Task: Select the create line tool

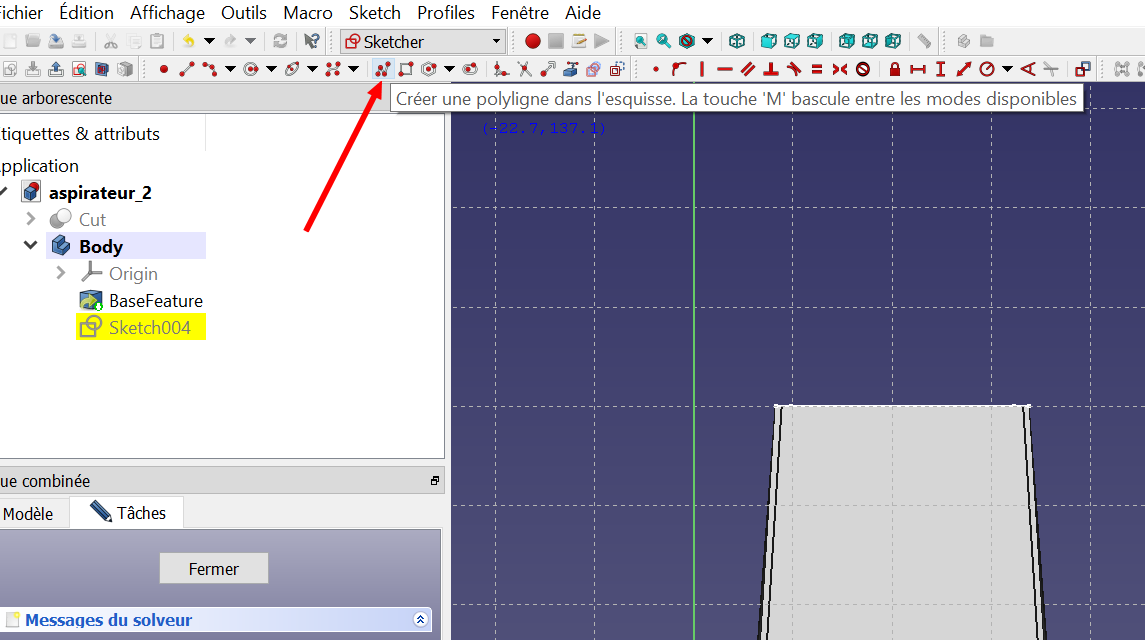Action: 186,69
